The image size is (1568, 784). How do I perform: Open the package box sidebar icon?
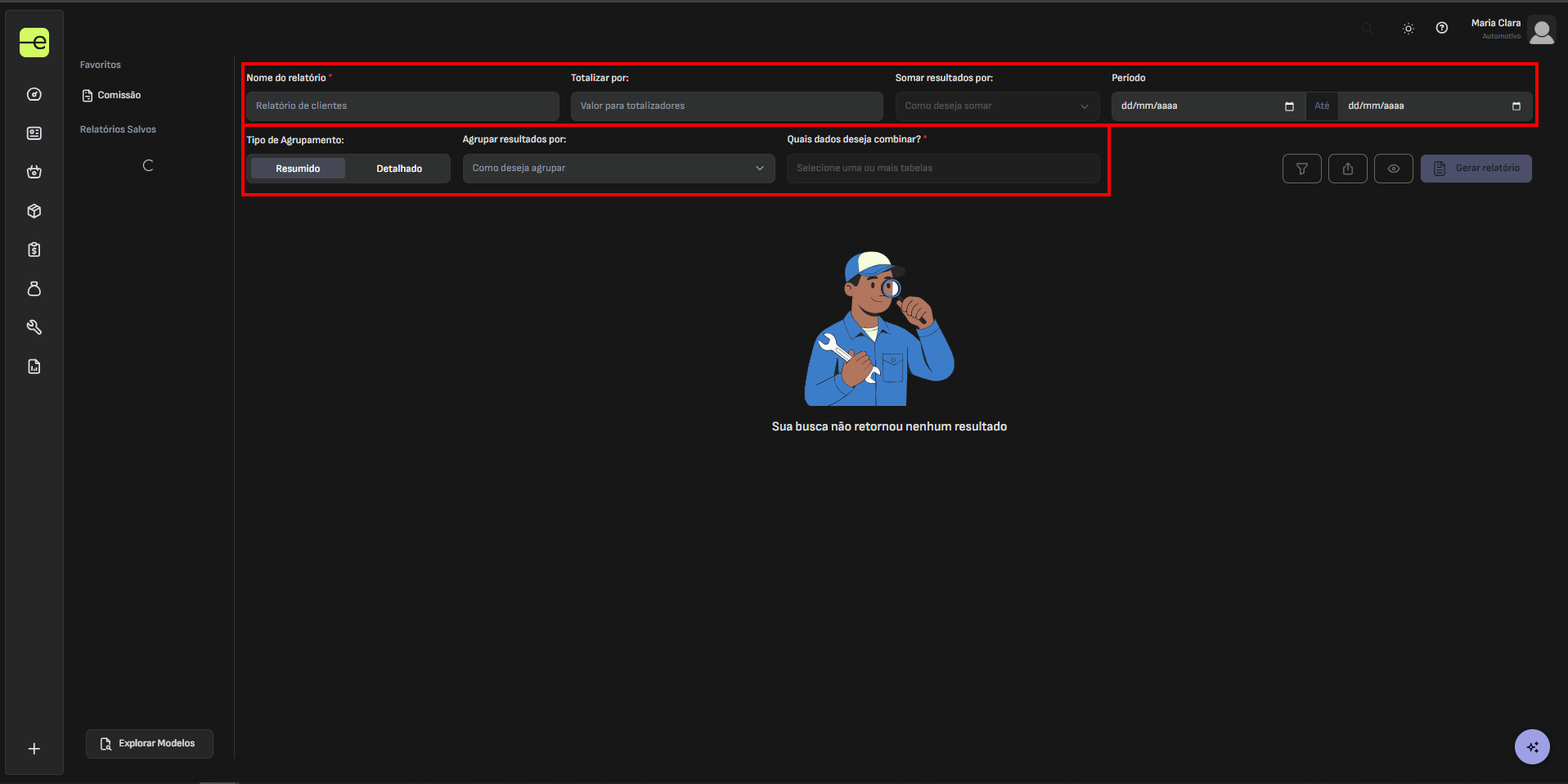tap(34, 211)
